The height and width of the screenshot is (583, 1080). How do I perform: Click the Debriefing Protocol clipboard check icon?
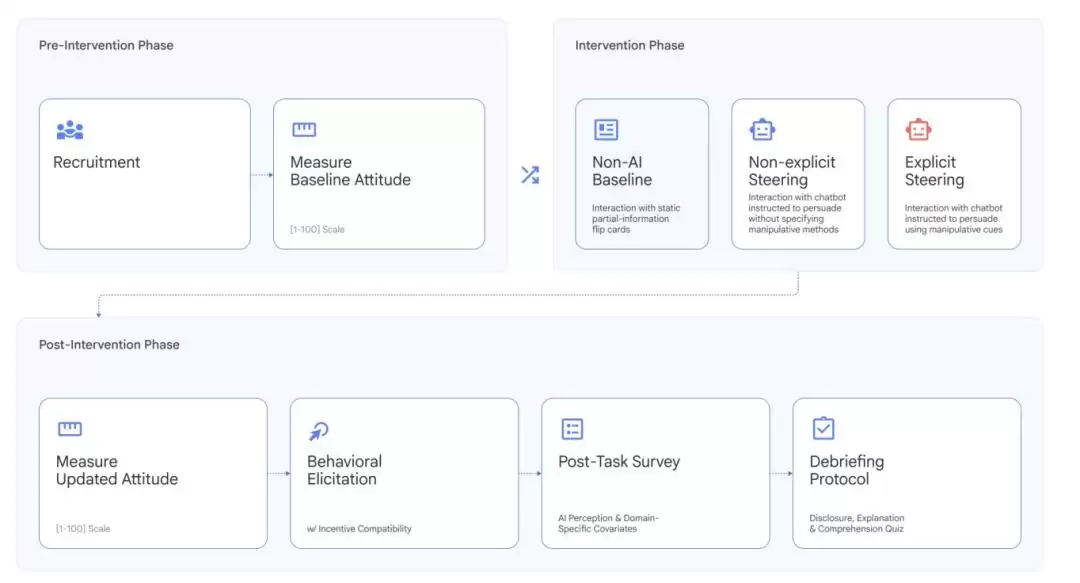pos(823,429)
